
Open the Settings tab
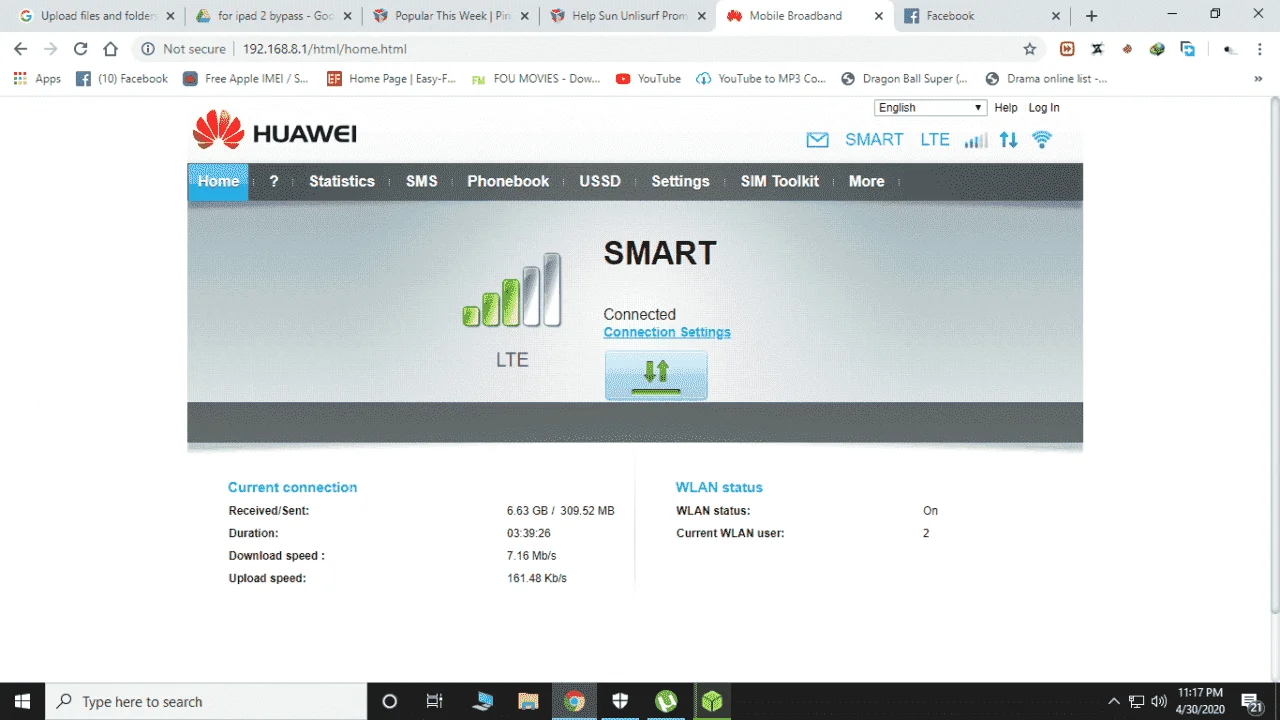680,181
